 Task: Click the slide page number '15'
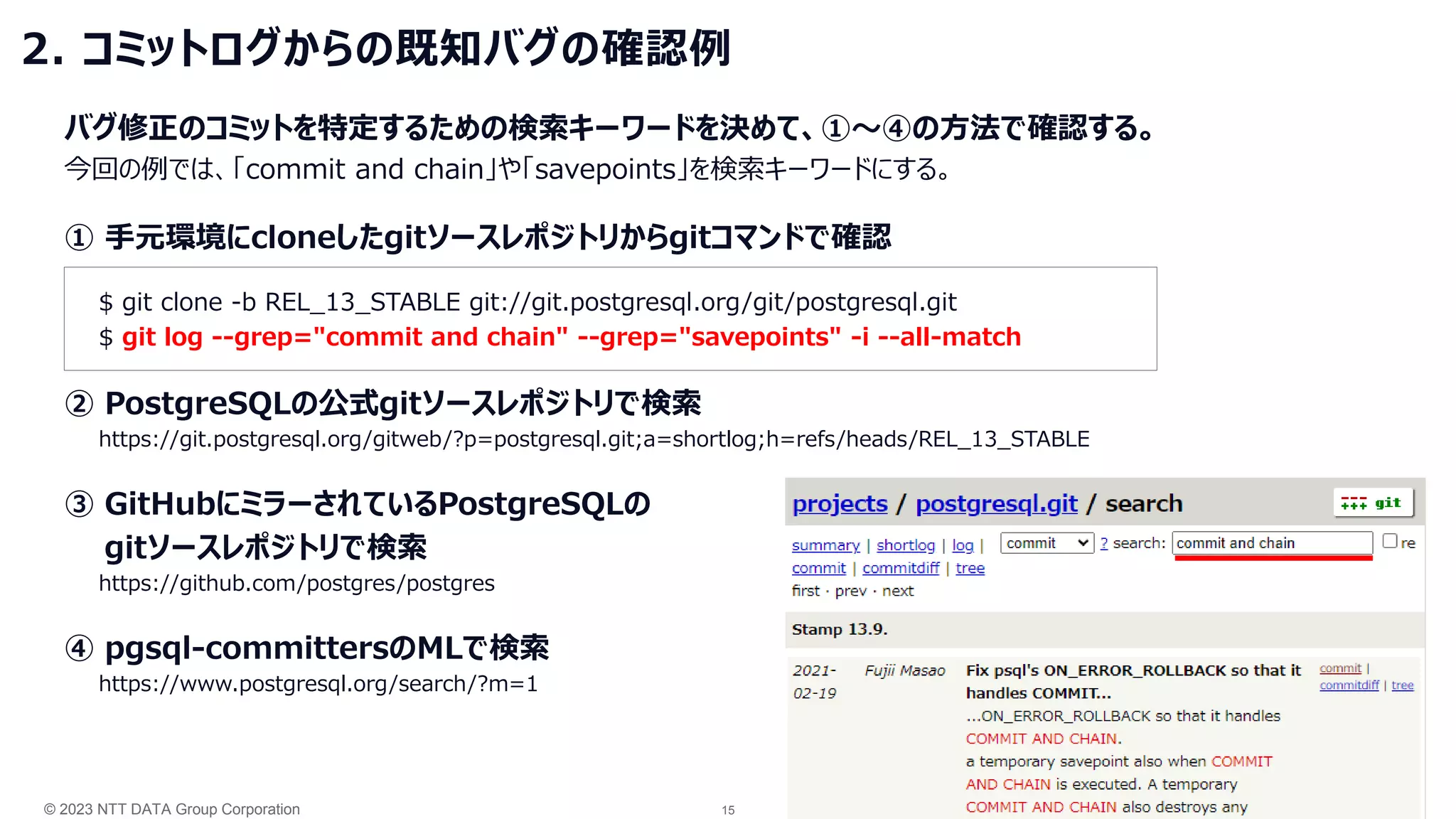pos(728,810)
